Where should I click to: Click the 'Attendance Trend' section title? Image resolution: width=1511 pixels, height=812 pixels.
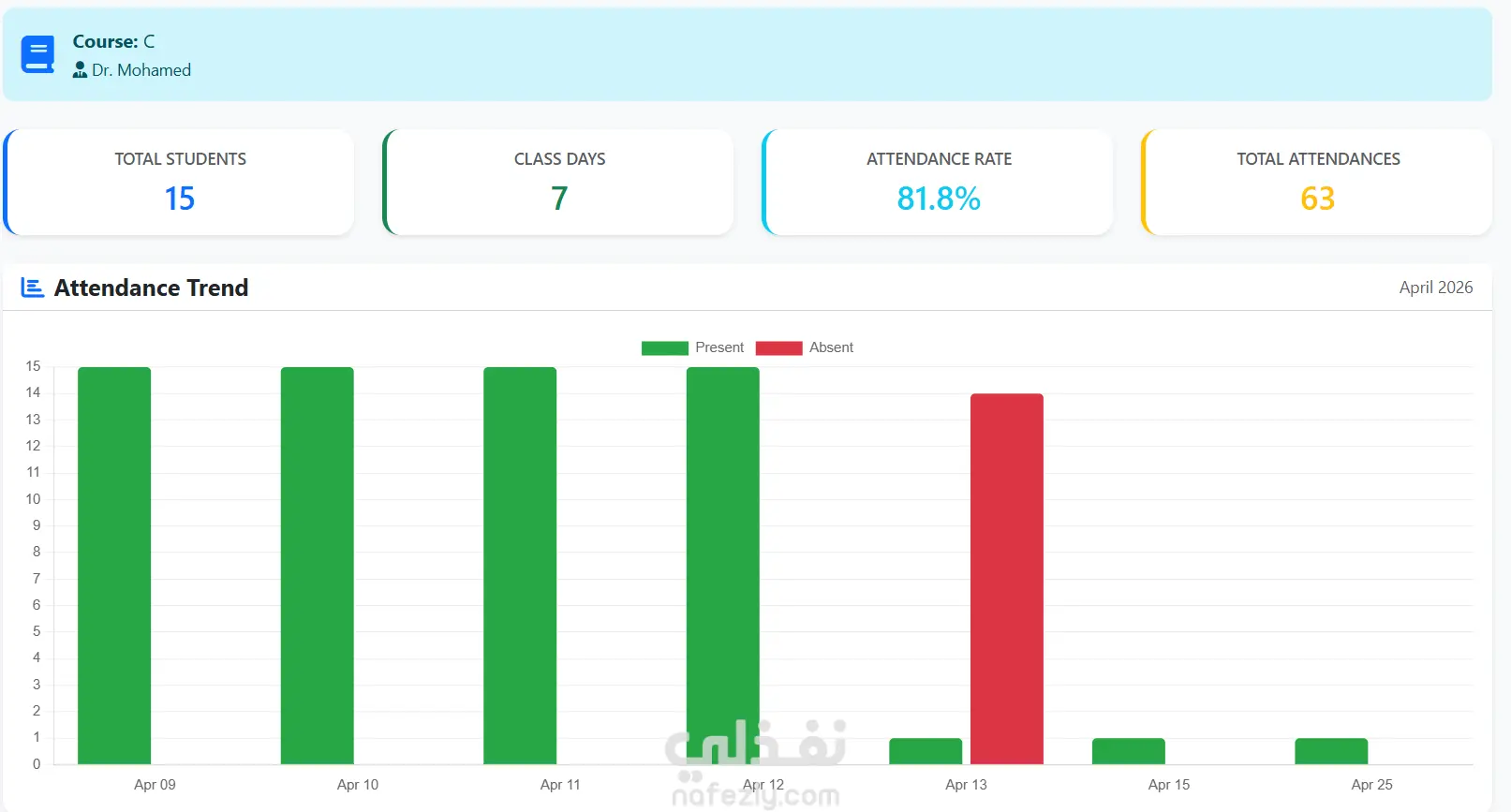point(152,288)
